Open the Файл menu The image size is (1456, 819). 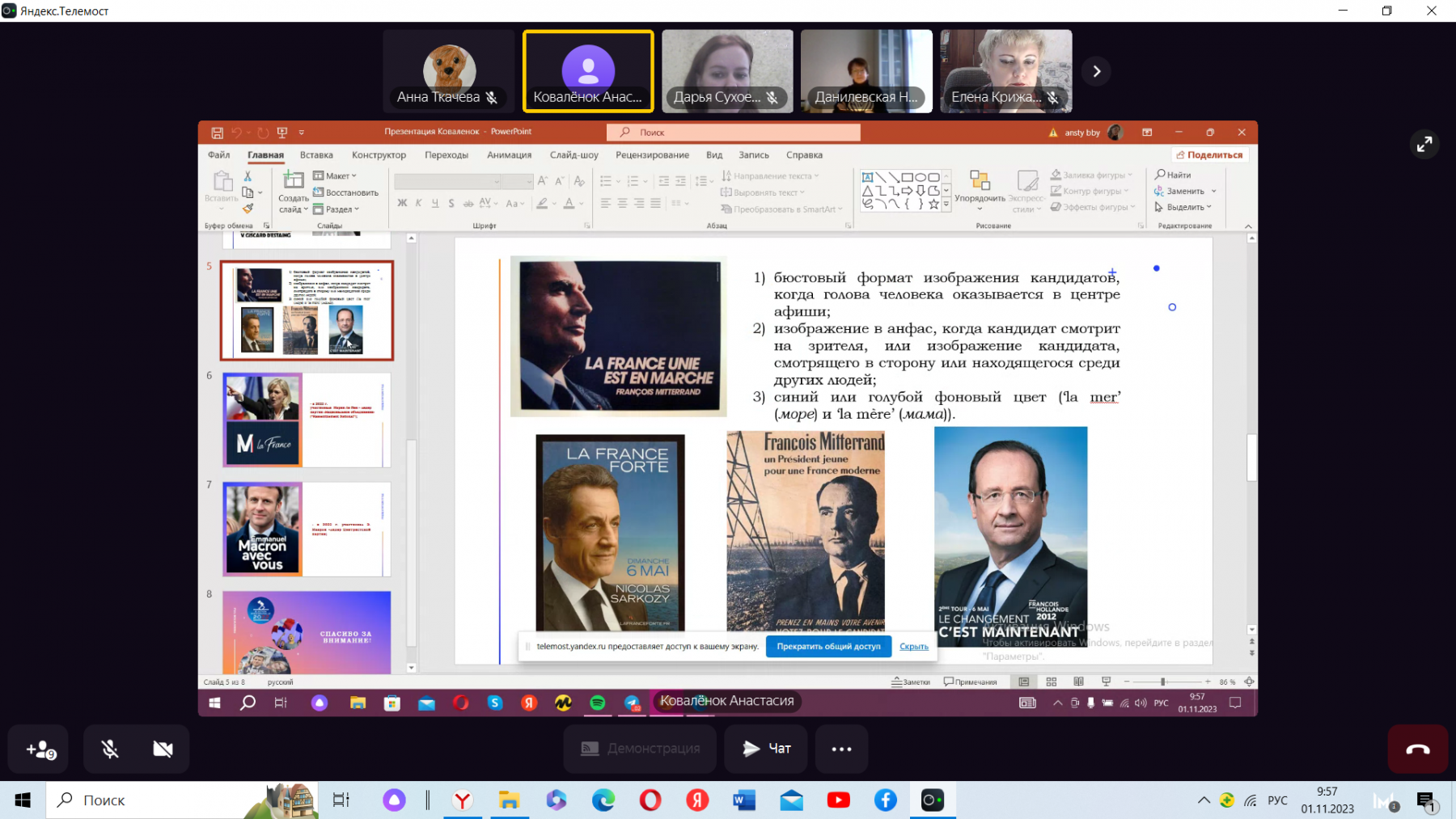(218, 155)
